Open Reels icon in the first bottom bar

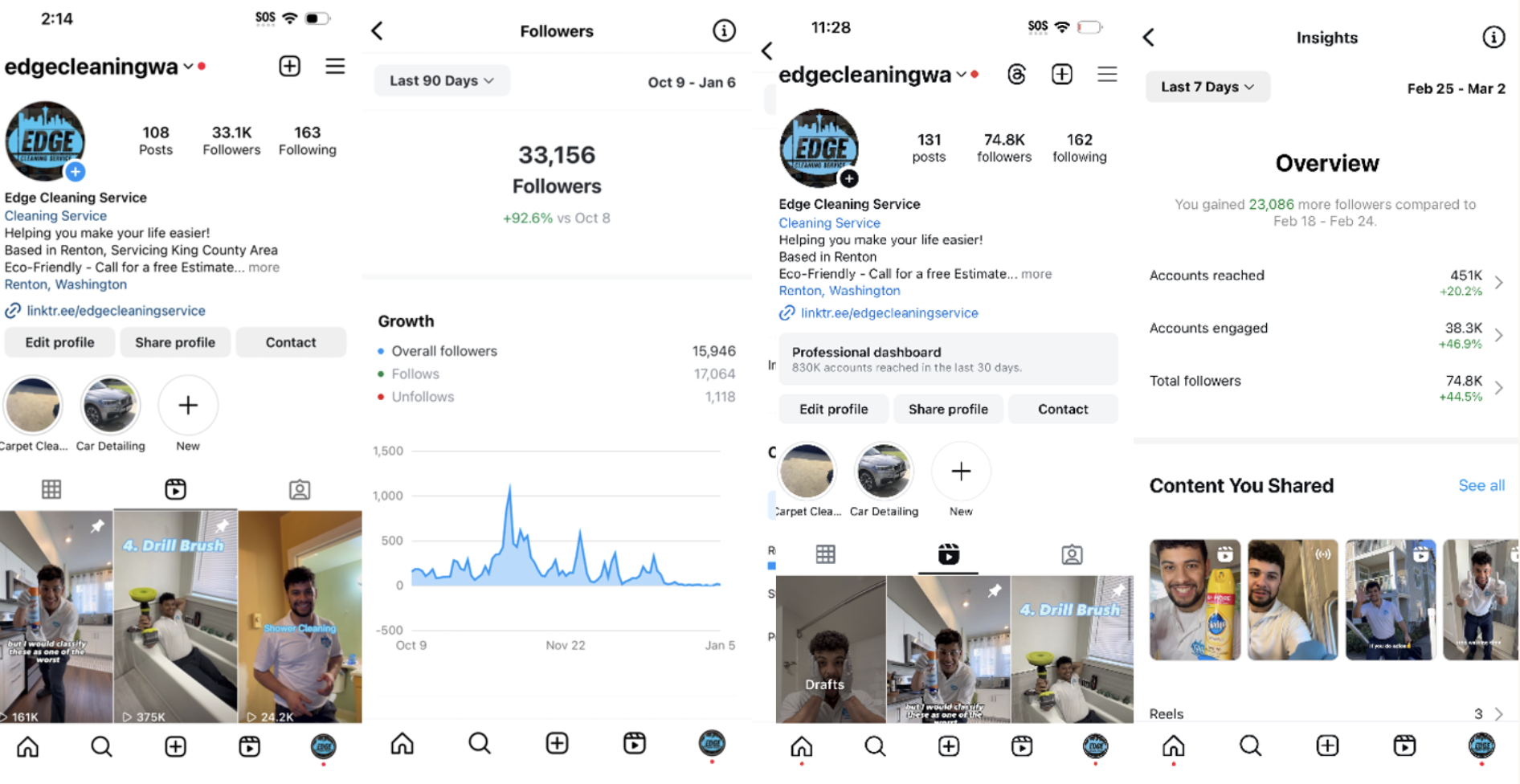pyautogui.click(x=249, y=747)
